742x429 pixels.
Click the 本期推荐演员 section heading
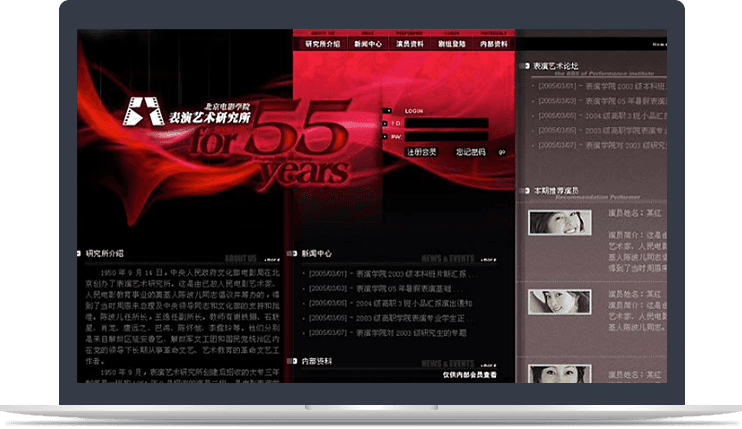556,191
